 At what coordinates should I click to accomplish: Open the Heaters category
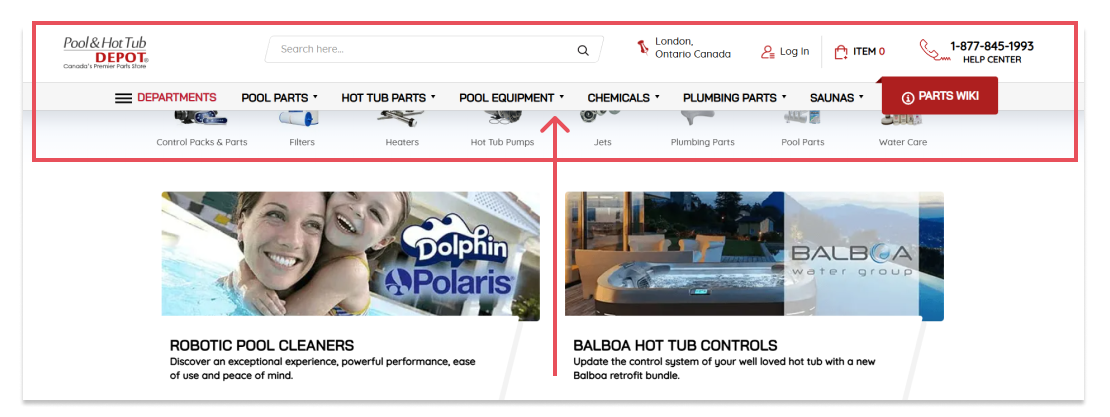click(x=402, y=129)
